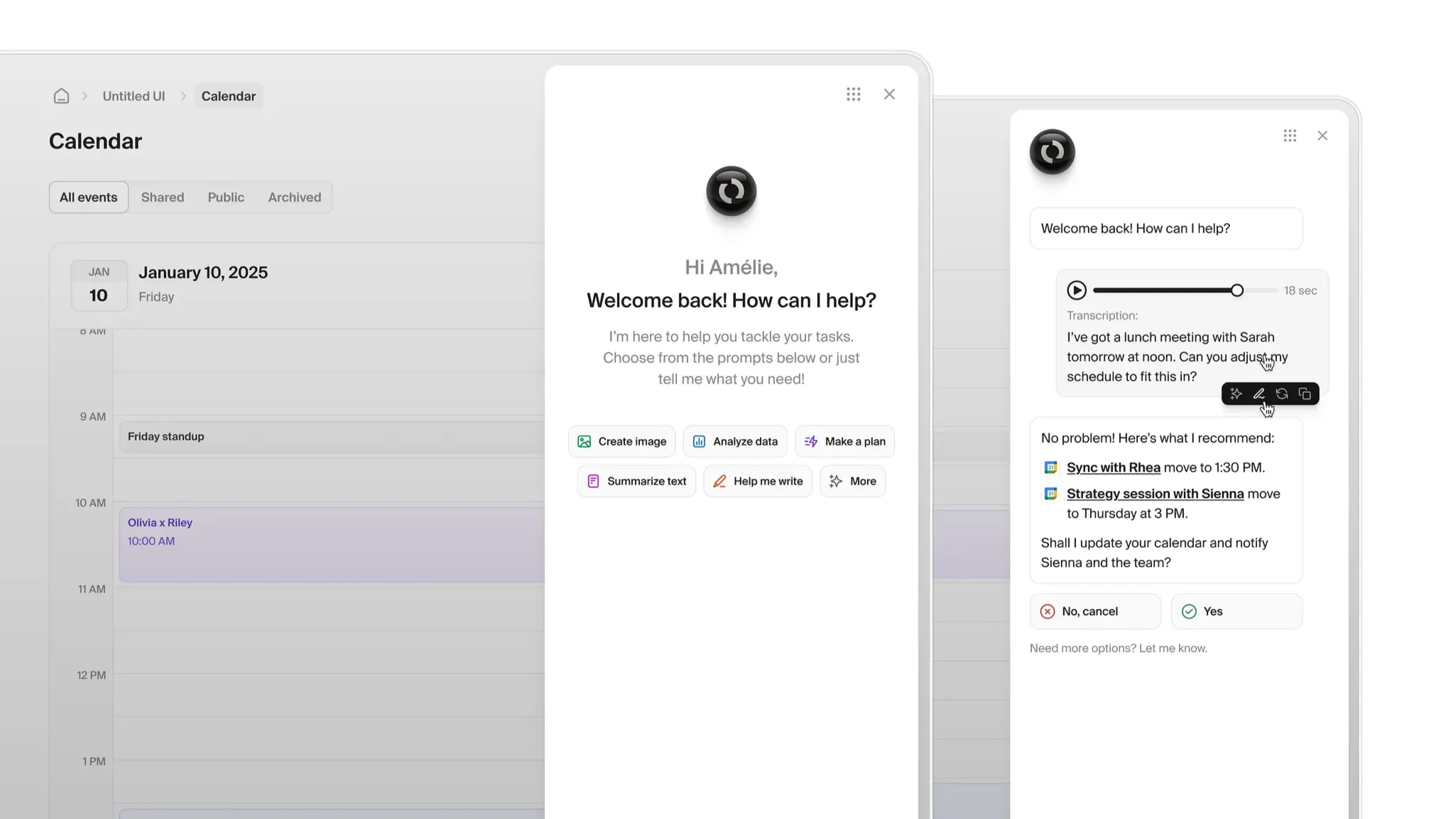Click the home icon in breadcrumb
This screenshot has height=819, width=1456.
[x=61, y=96]
